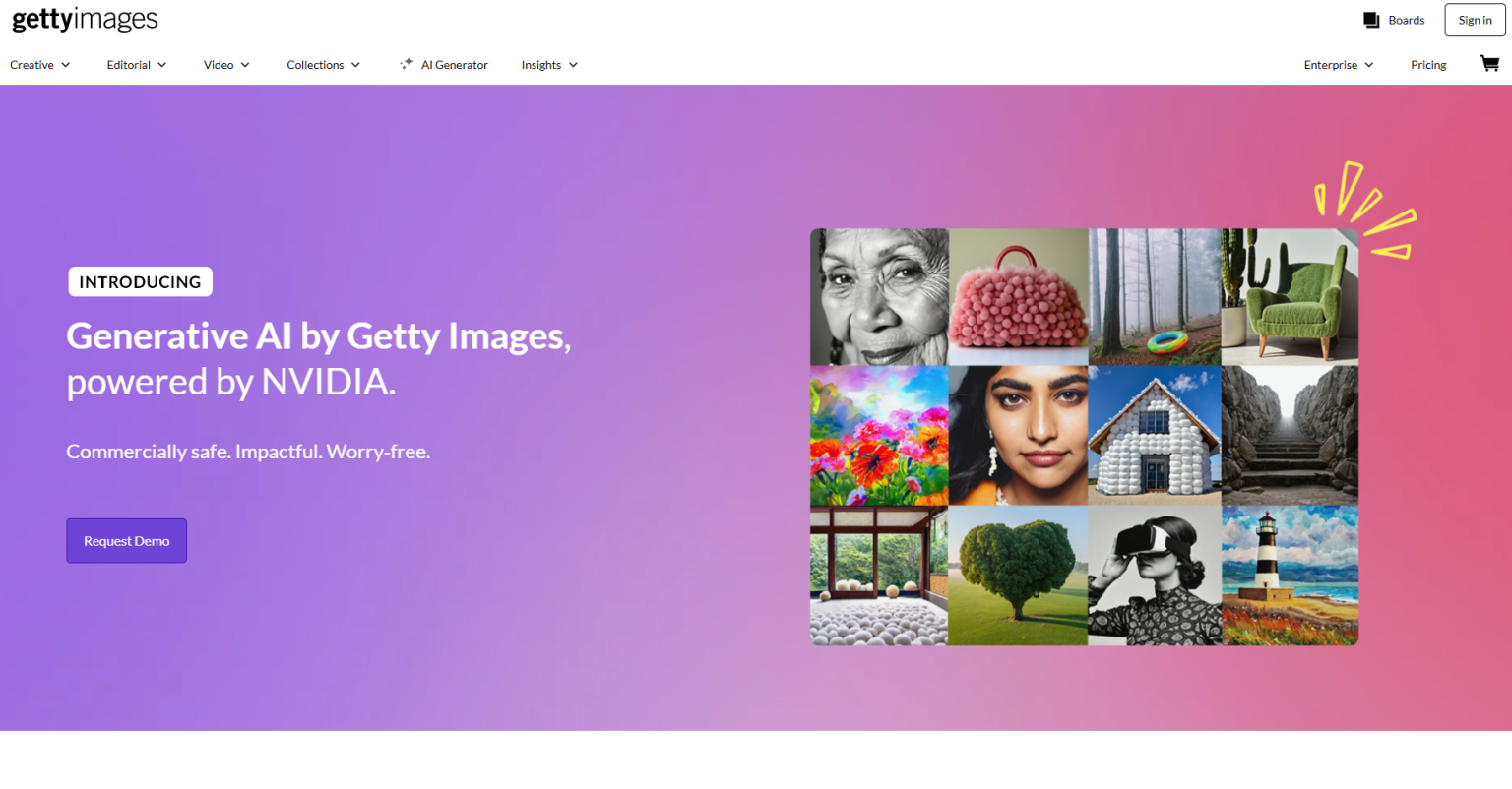
Task: Open the Video dropdown menu
Action: [x=226, y=65]
